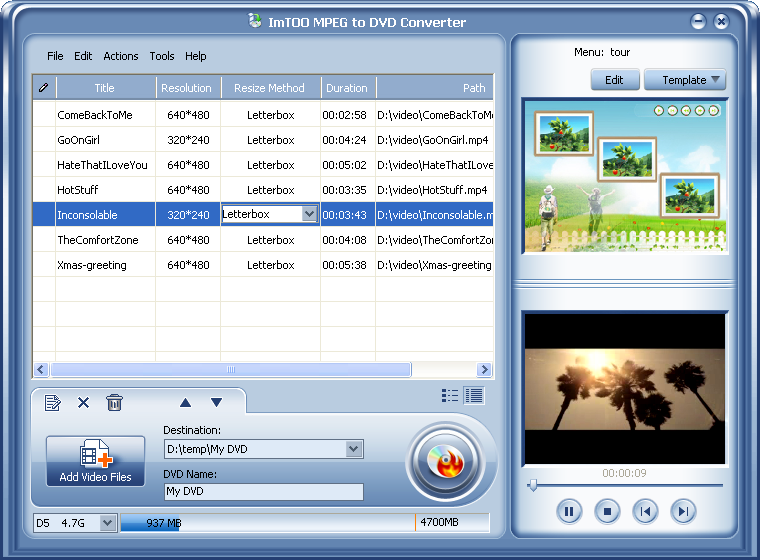The height and width of the screenshot is (560, 760).
Task: Close the converter window
Action: coord(721,21)
